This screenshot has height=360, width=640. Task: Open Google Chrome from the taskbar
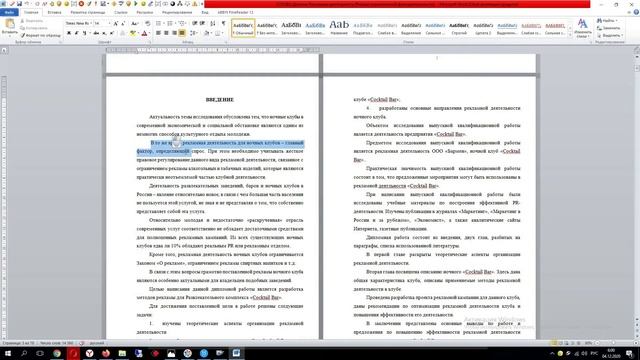point(57,353)
